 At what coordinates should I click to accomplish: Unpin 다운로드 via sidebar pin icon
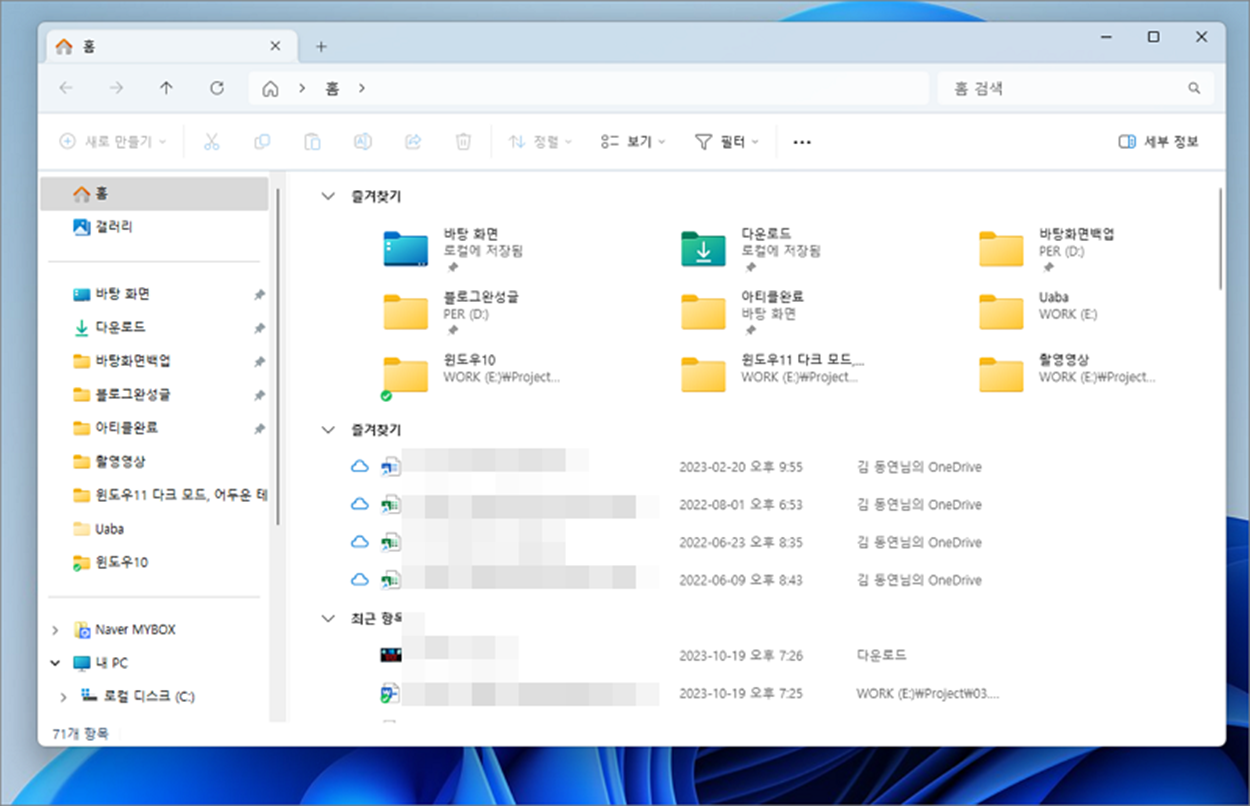(x=259, y=328)
